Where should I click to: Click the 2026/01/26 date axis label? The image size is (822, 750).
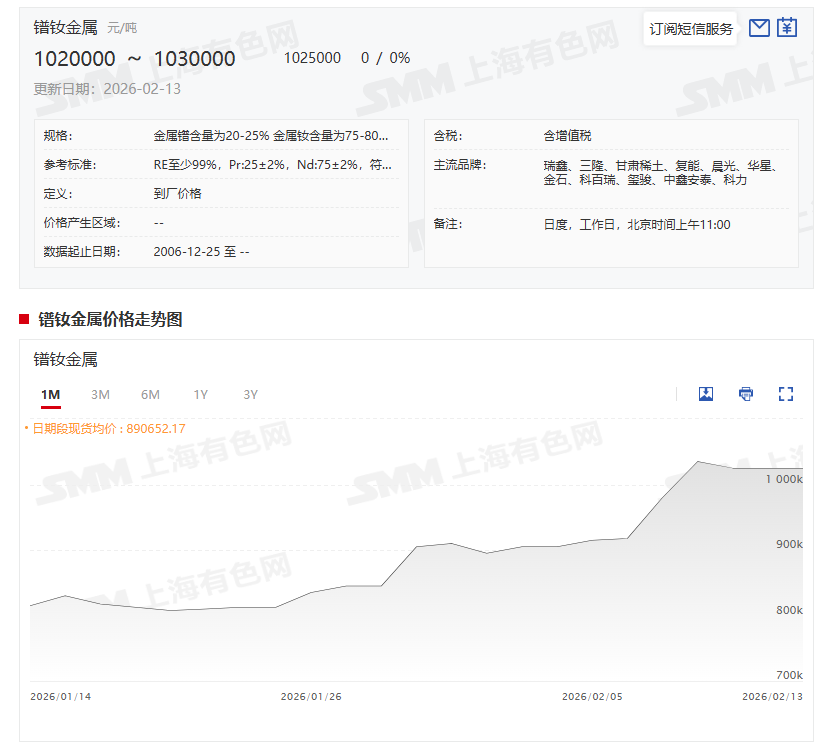click(311, 697)
